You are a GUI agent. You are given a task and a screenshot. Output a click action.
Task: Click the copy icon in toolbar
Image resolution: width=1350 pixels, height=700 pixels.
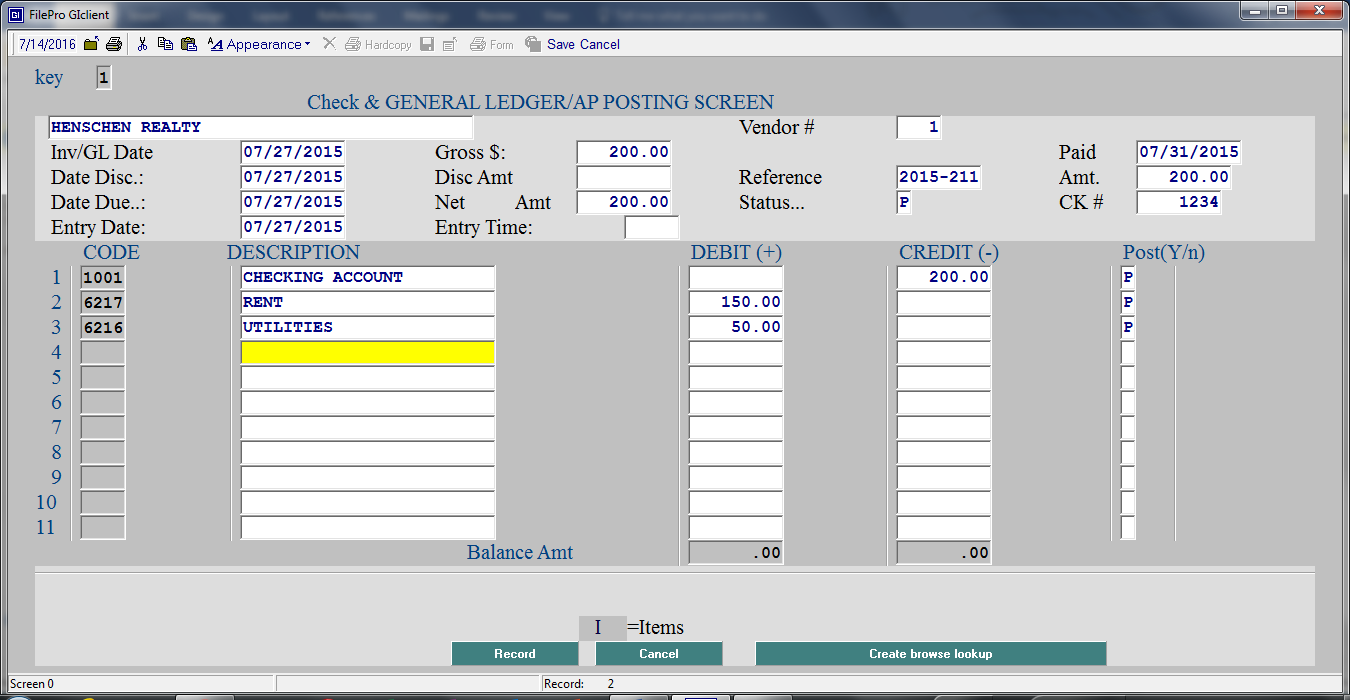(165, 44)
